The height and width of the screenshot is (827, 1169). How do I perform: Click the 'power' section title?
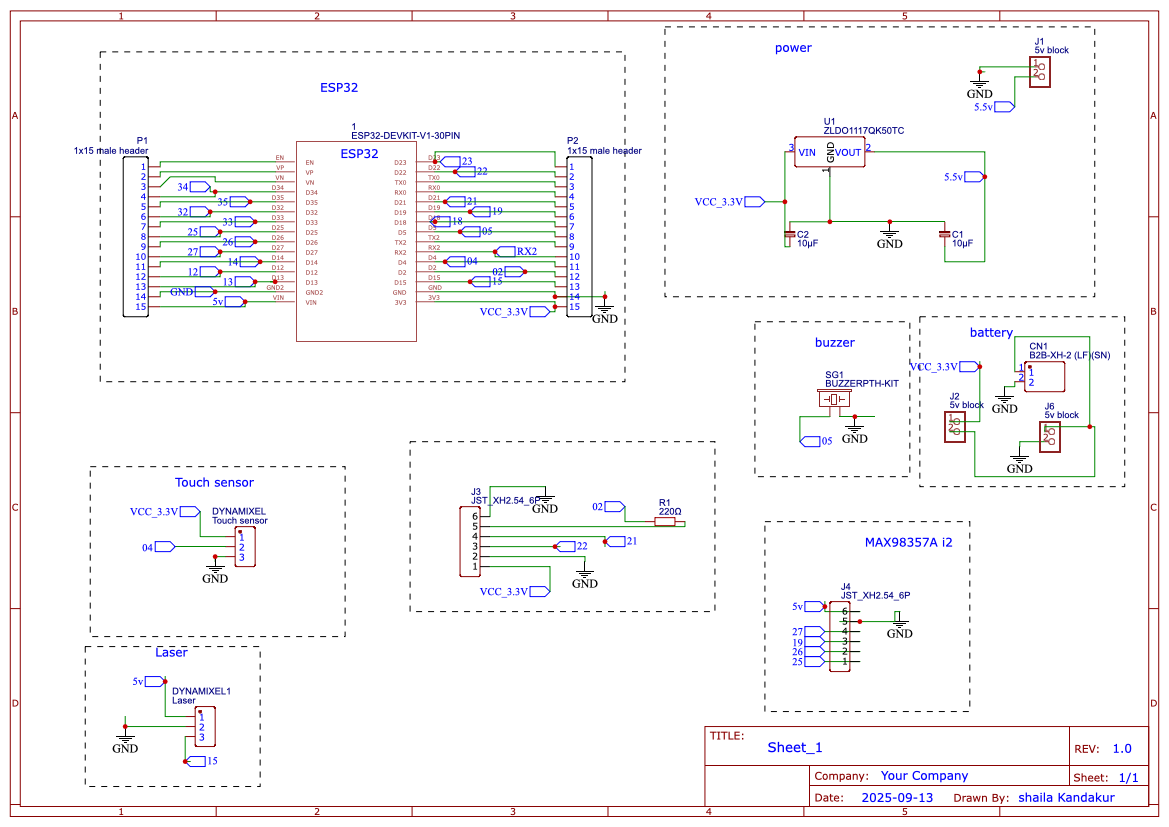point(793,48)
